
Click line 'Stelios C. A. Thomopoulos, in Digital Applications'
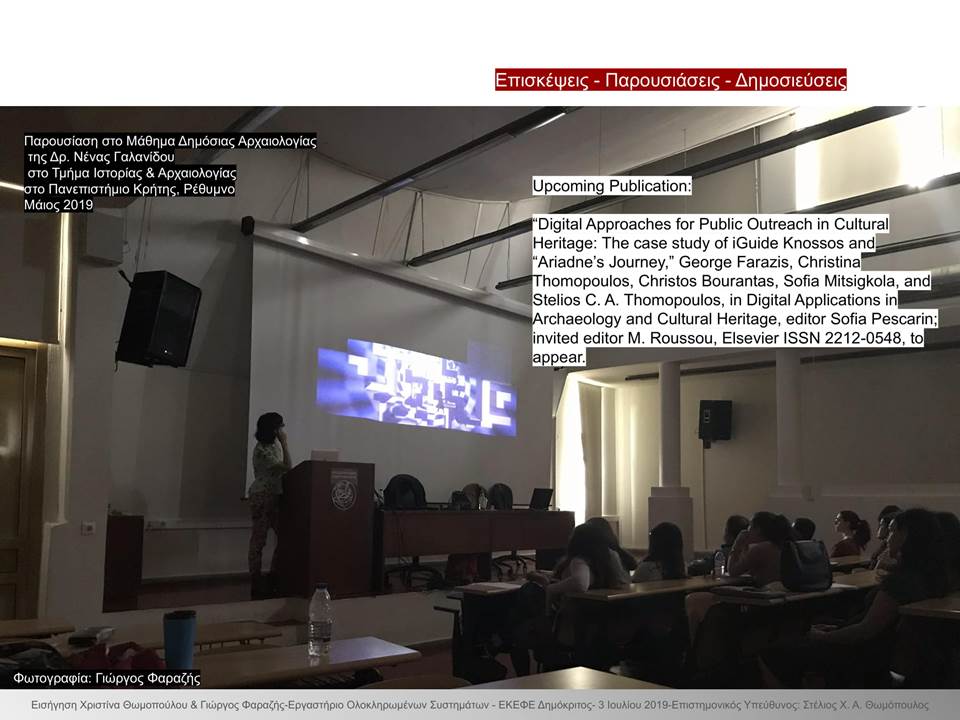(715, 300)
